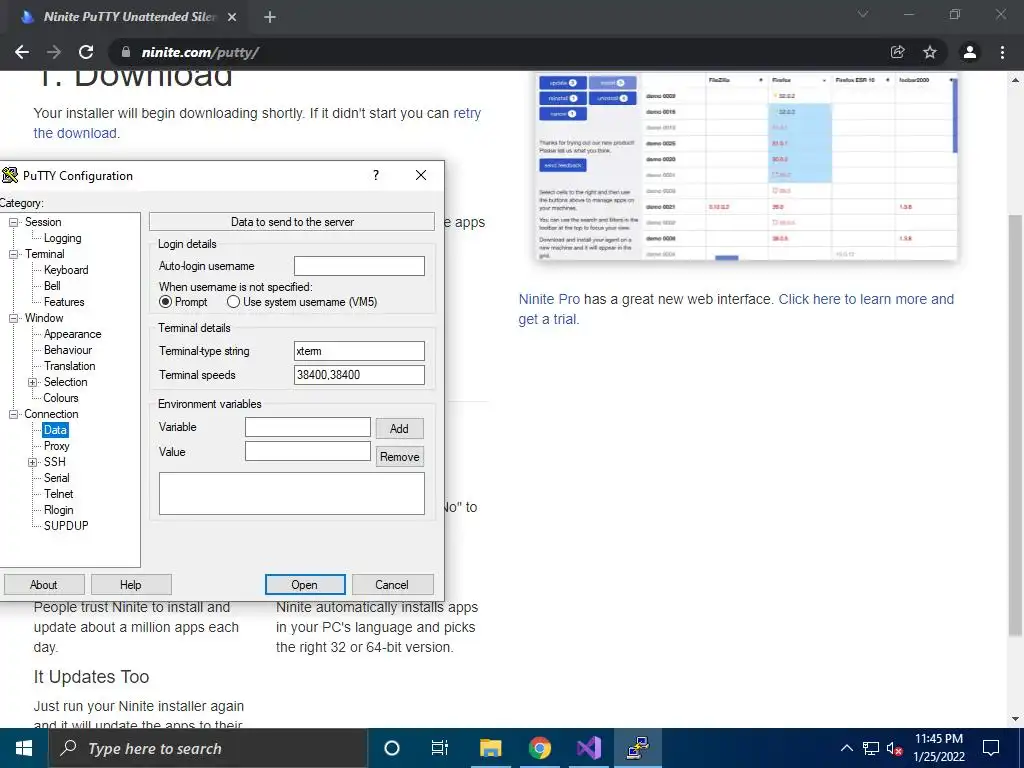
Task: Select Bell category
Action: [x=52, y=286]
